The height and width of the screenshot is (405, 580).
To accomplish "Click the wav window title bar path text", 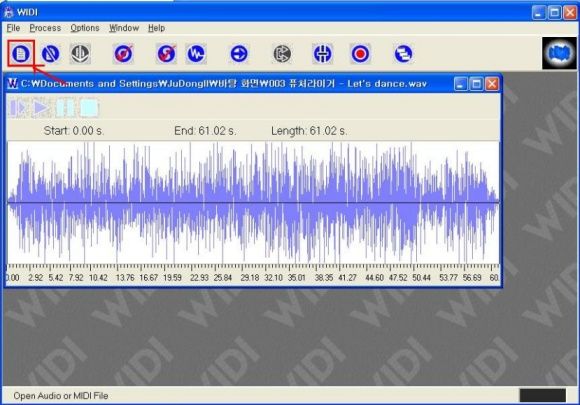I will pyautogui.click(x=224, y=84).
